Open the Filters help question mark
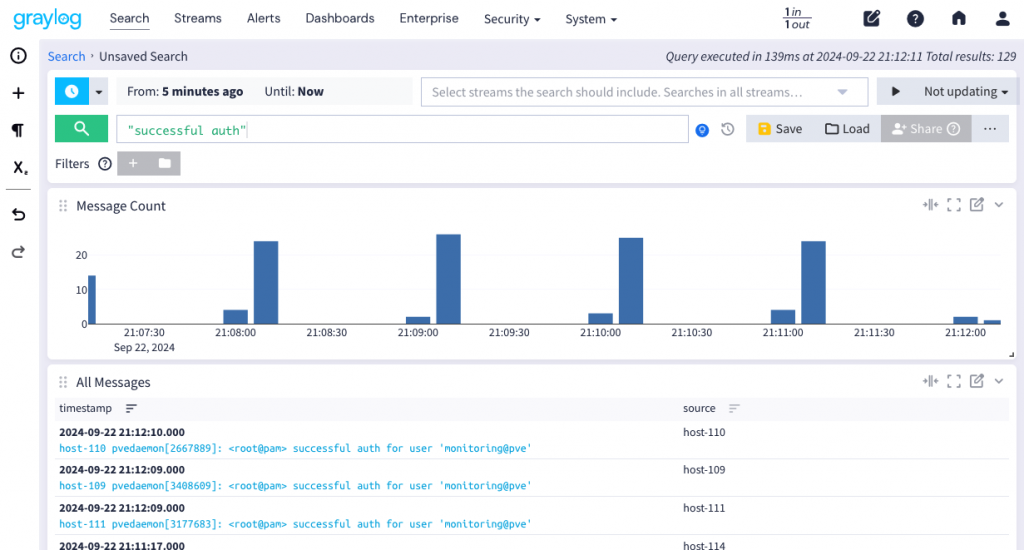Image resolution: width=1024 pixels, height=550 pixels. [x=105, y=164]
